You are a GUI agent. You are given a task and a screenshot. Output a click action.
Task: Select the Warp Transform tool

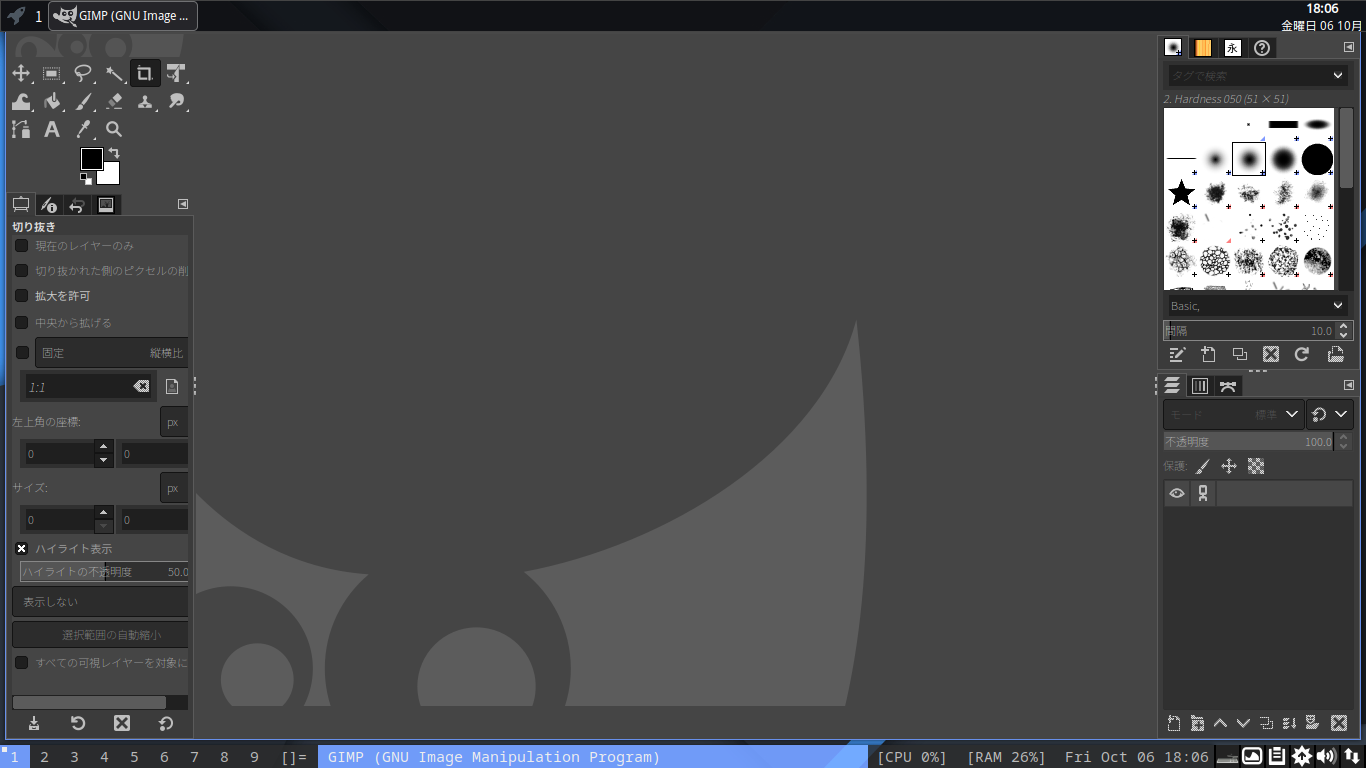tap(21, 101)
